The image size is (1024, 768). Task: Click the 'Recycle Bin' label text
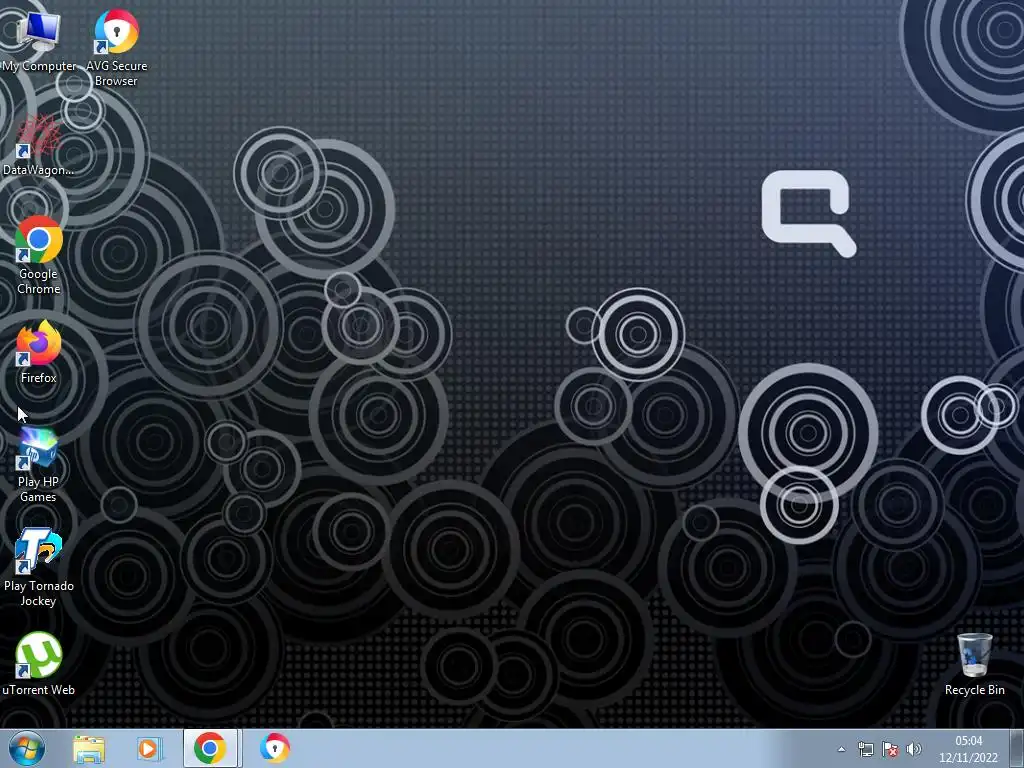tap(974, 690)
